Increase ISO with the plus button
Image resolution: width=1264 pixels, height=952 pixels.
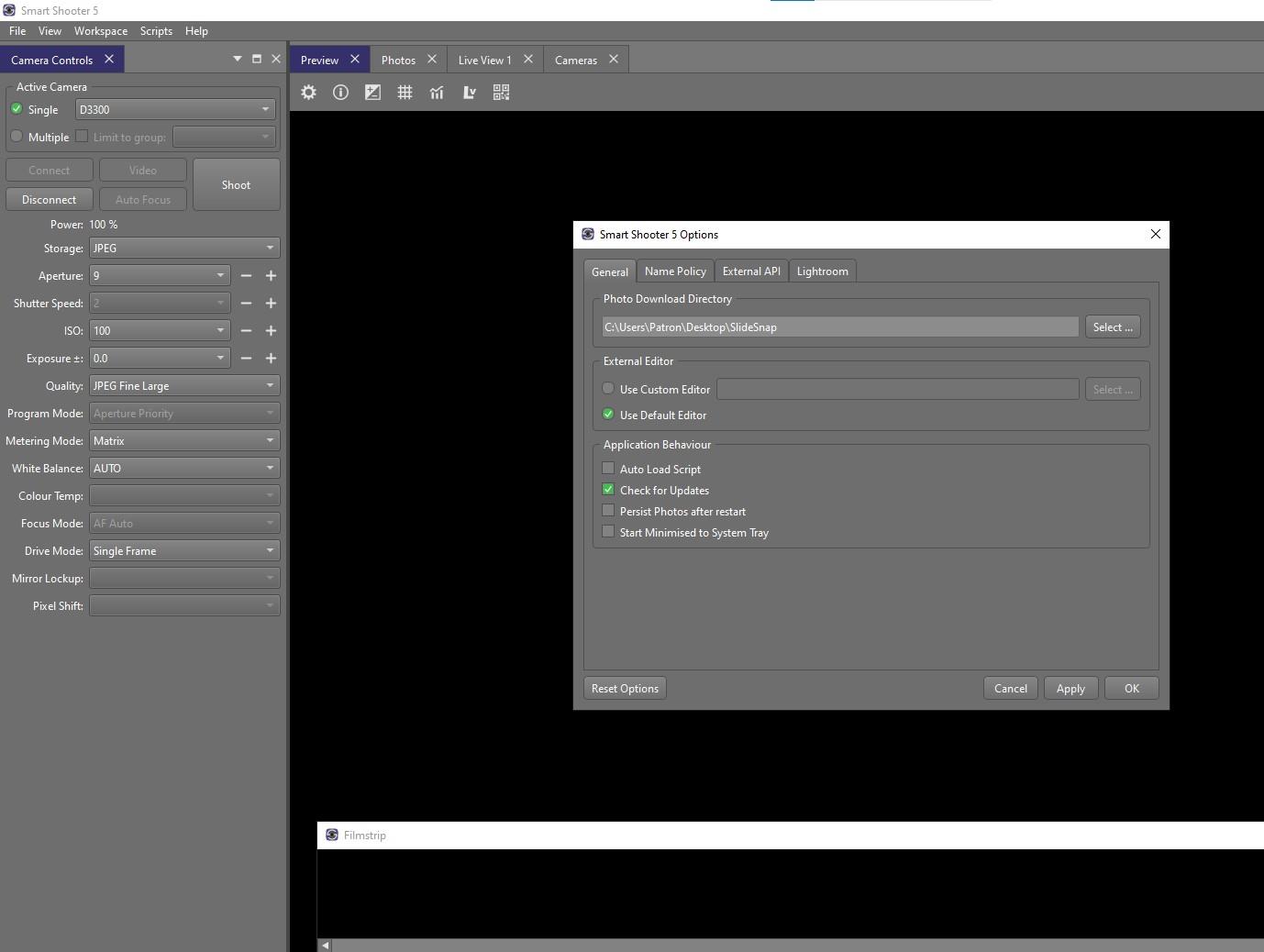coord(271,331)
